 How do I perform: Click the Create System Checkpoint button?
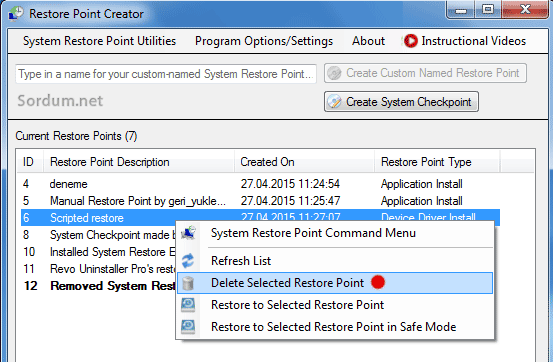[x=401, y=102]
